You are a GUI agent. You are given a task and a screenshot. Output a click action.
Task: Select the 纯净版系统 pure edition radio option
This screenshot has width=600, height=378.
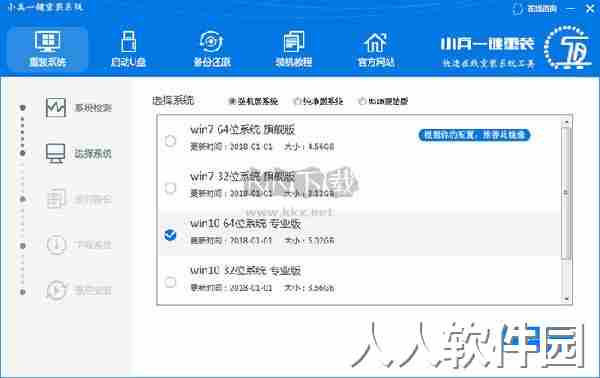click(x=297, y=101)
